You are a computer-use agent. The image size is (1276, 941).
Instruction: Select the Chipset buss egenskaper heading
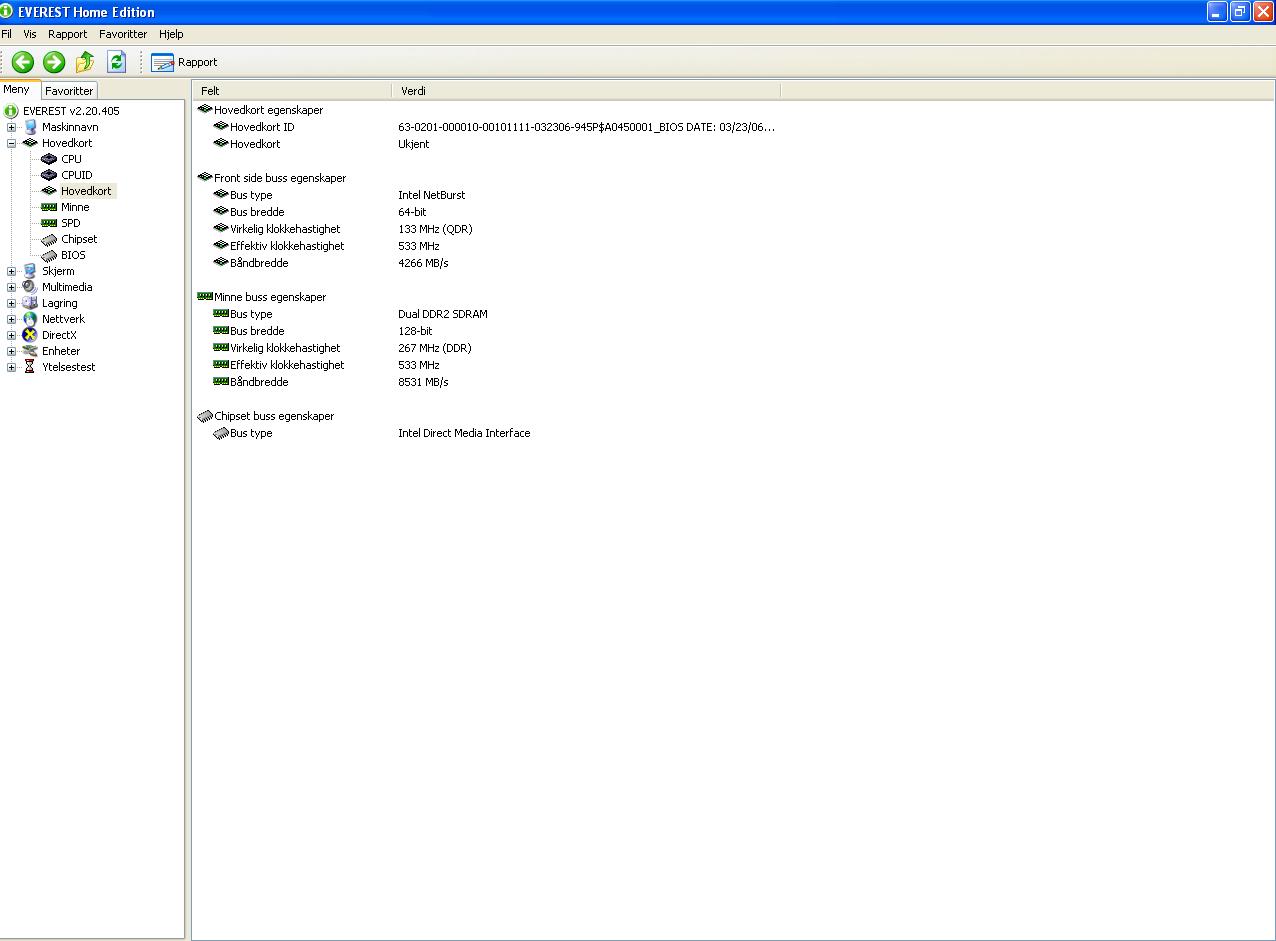click(275, 416)
